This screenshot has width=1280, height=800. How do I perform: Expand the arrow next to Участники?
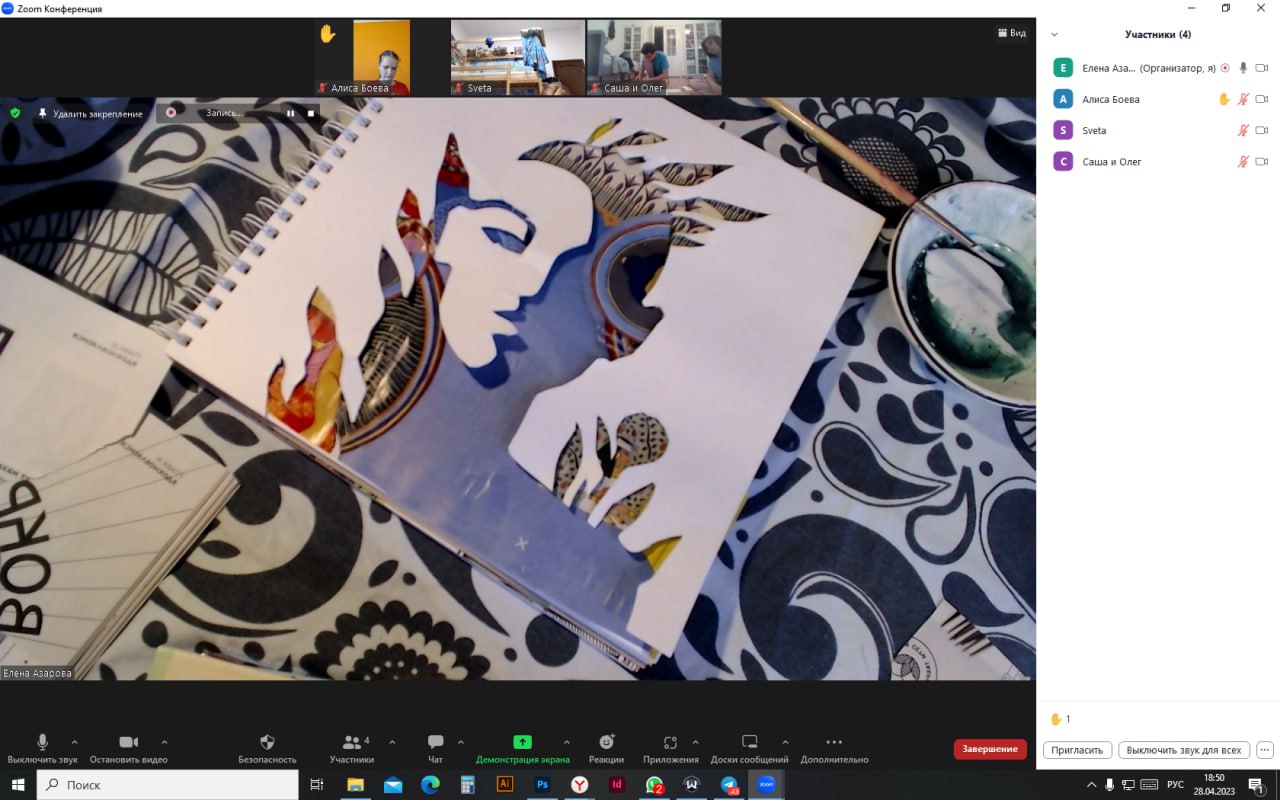point(392,742)
